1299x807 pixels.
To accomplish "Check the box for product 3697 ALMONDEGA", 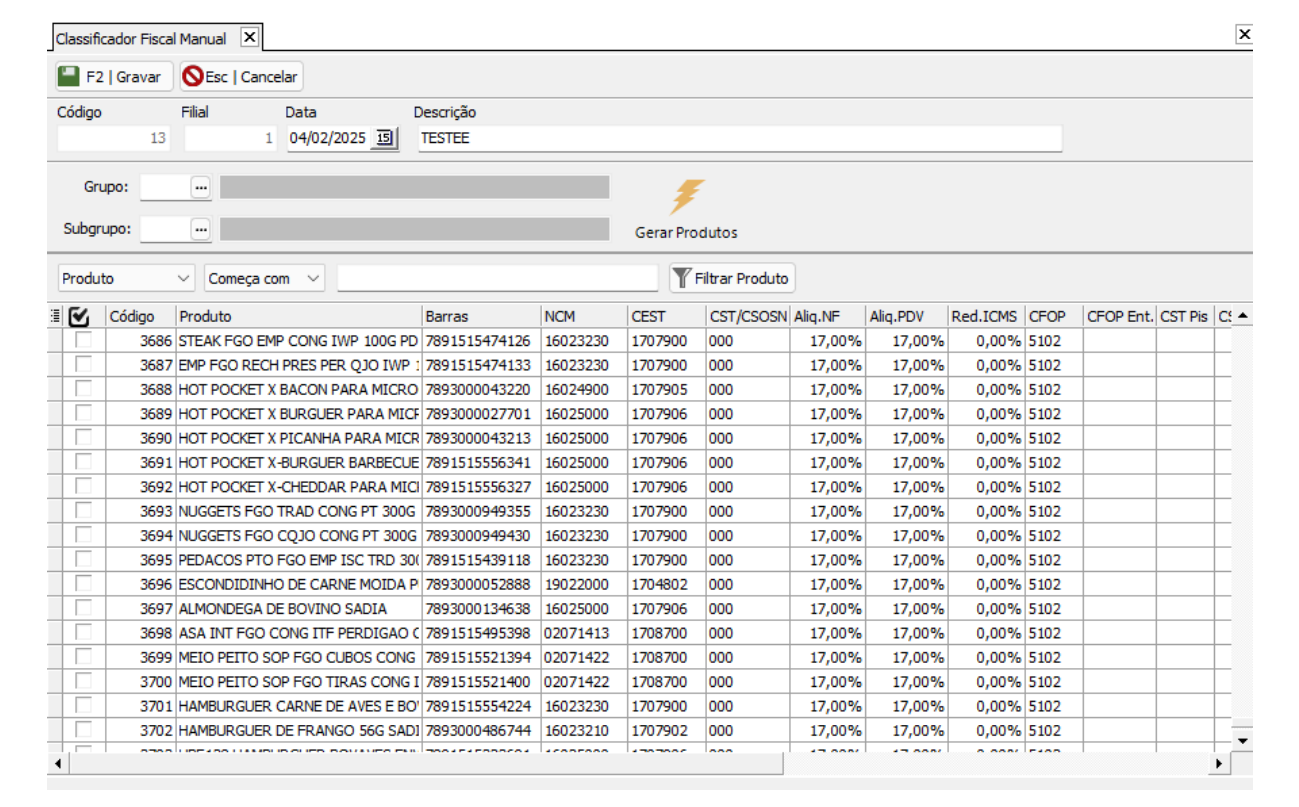I will coord(84,608).
